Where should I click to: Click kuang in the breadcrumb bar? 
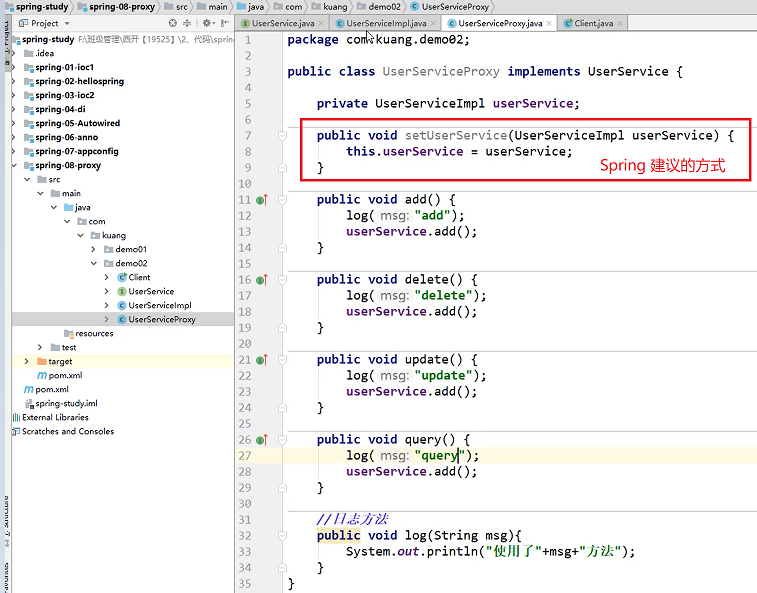tap(329, 7)
